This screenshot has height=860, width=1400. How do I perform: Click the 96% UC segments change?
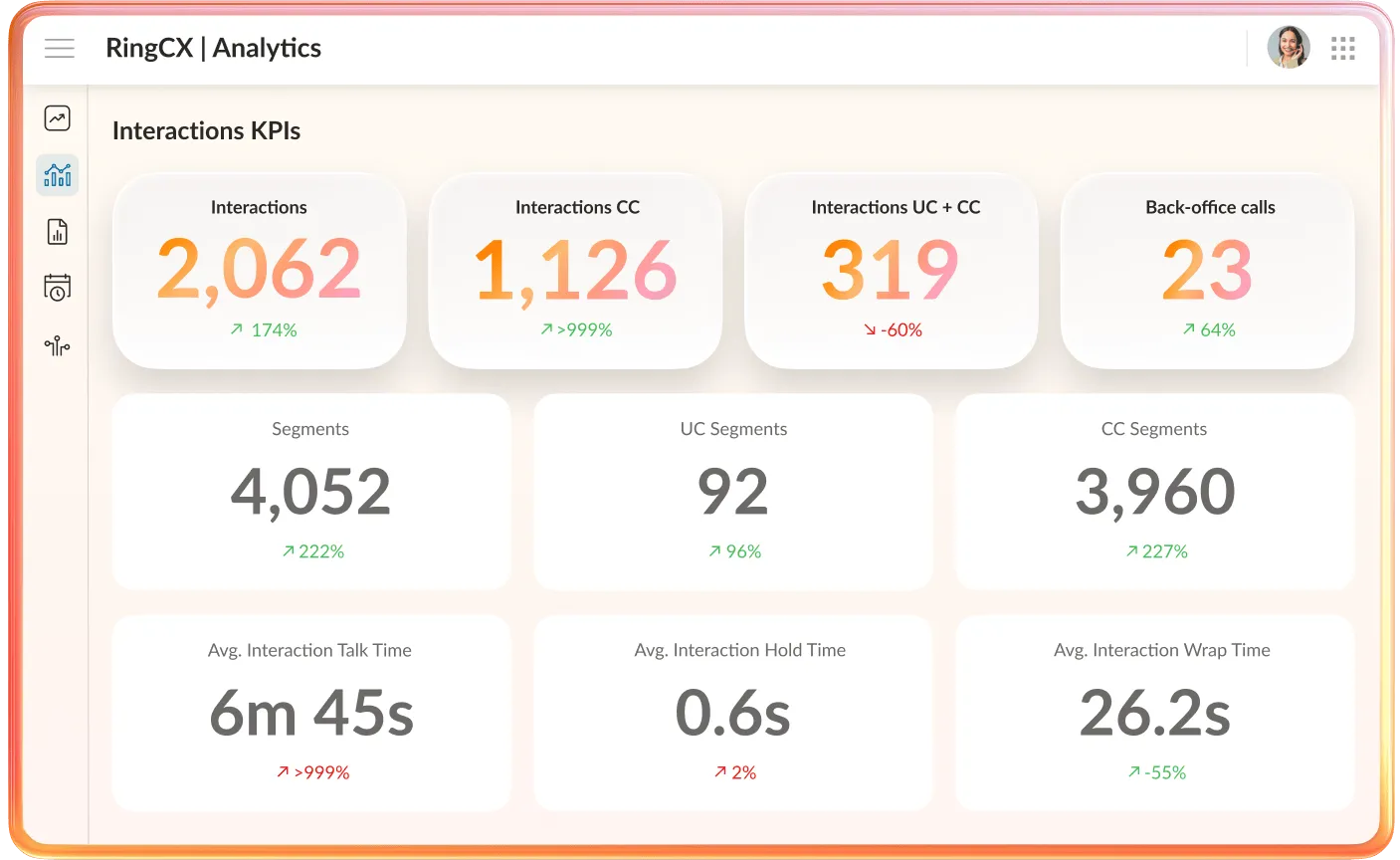(x=734, y=551)
